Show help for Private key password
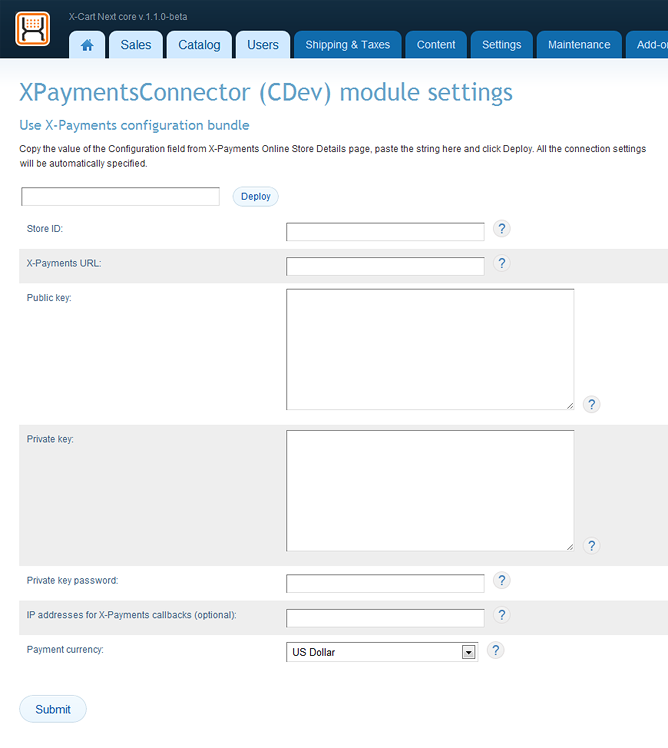The width and height of the screenshot is (668, 748). (501, 580)
